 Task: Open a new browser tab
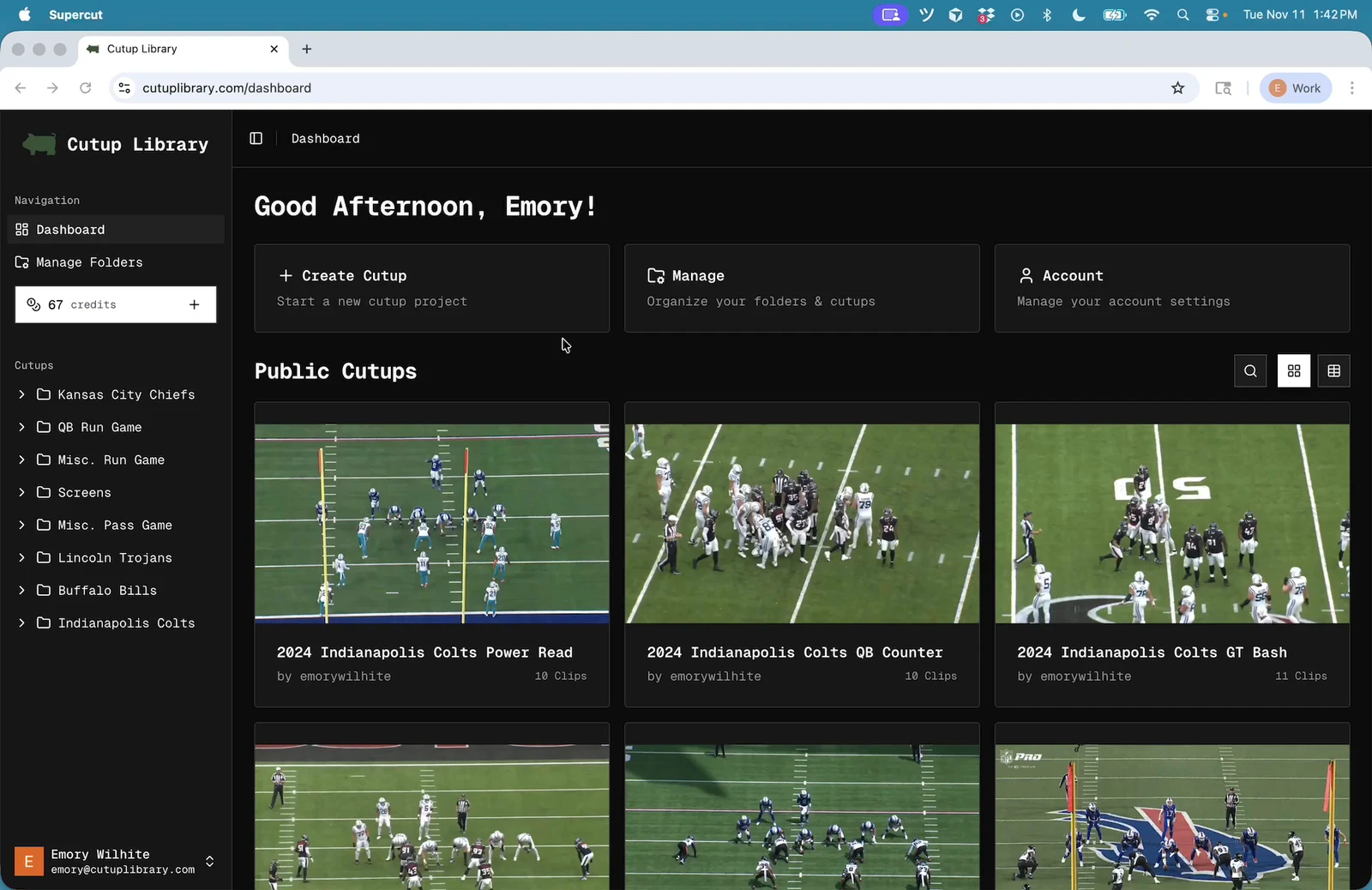pyautogui.click(x=307, y=49)
